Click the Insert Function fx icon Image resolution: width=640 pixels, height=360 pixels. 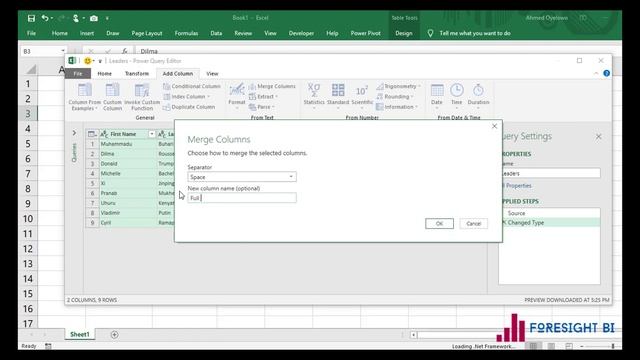pyautogui.click(x=124, y=51)
